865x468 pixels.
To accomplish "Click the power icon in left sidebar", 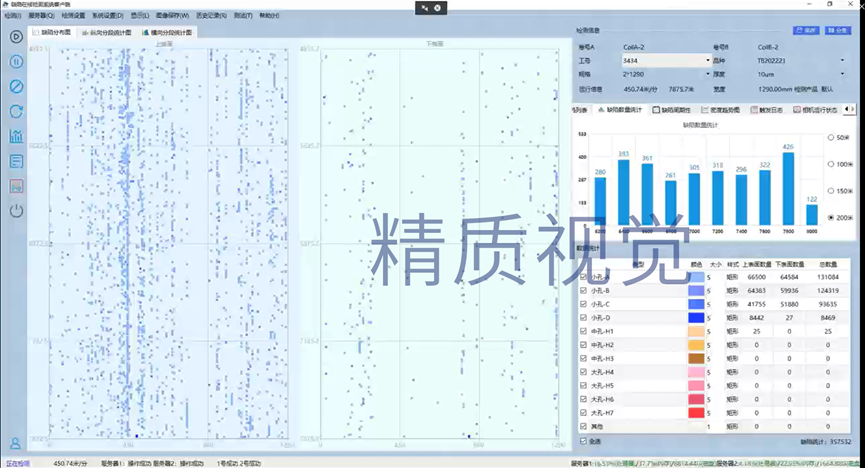I will point(16,211).
